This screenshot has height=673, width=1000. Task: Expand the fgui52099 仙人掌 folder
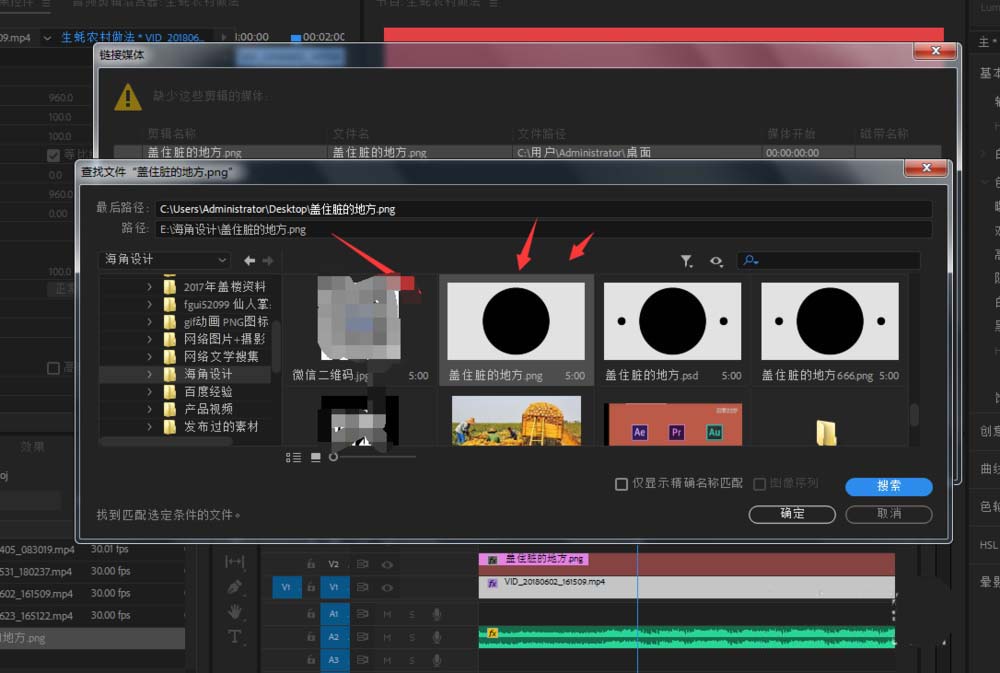[x=149, y=304]
